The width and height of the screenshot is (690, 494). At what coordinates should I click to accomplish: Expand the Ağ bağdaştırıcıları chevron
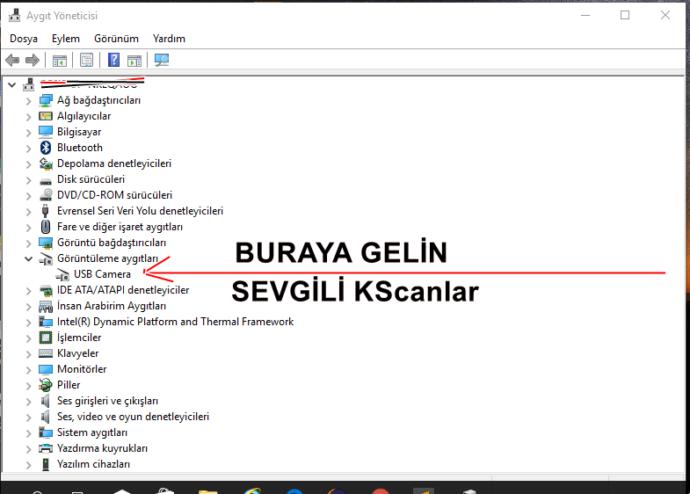(x=29, y=101)
